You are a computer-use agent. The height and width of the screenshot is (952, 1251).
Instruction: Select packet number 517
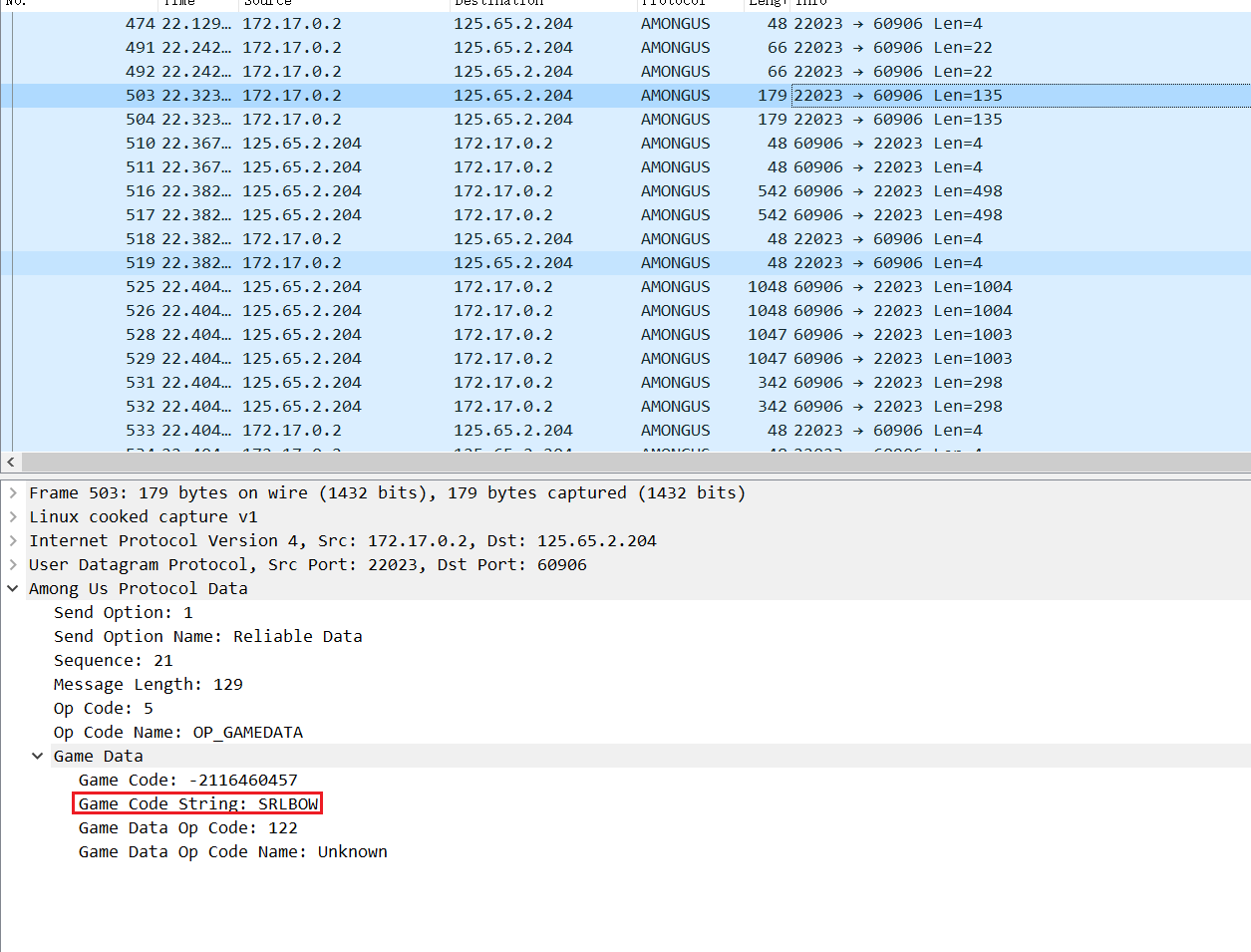(x=625, y=215)
